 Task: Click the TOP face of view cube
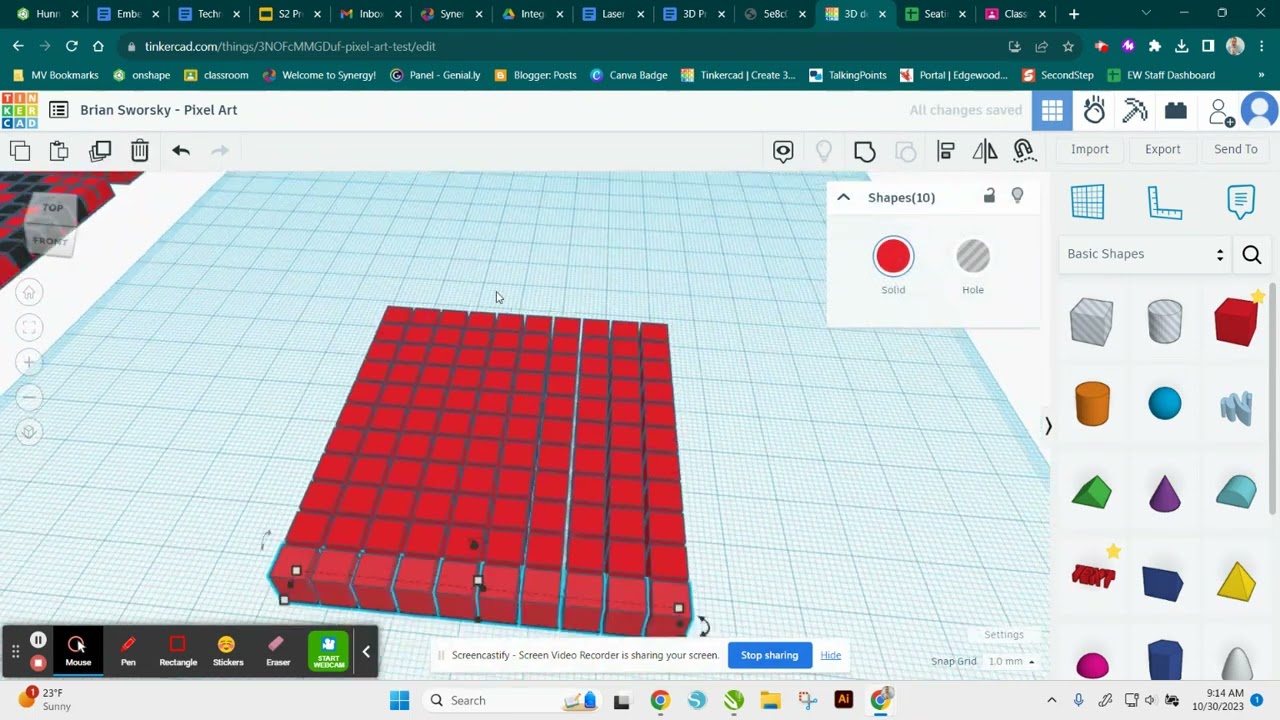(52, 208)
